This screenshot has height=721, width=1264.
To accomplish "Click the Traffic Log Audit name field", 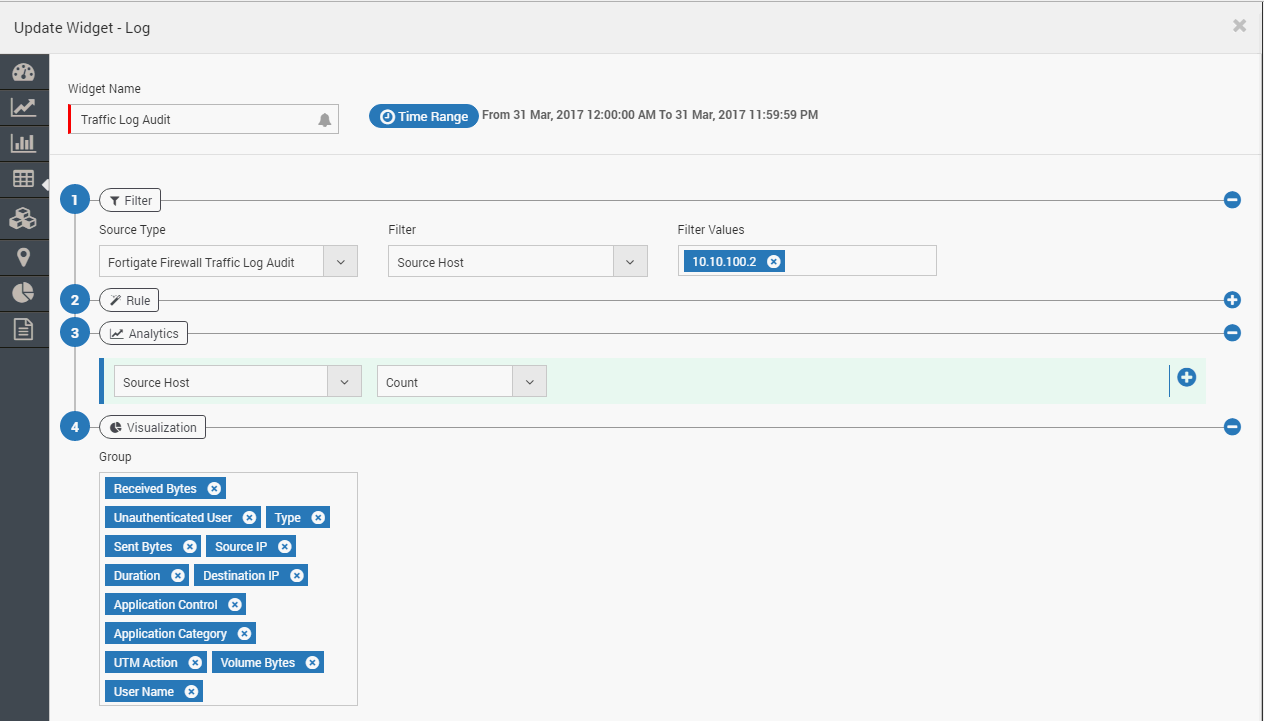I will click(x=203, y=119).
